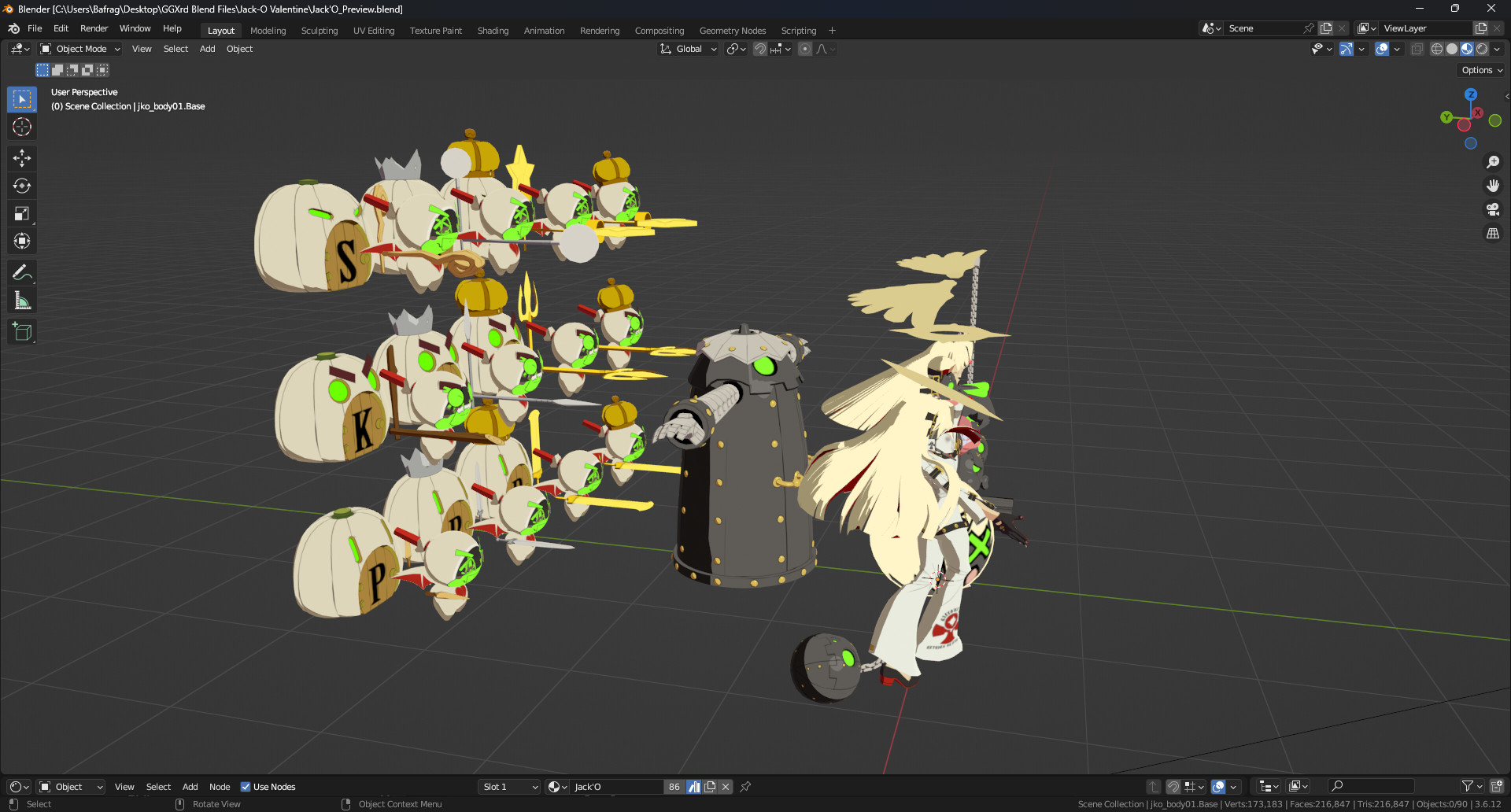Activate the Annotate tool

(x=22, y=272)
